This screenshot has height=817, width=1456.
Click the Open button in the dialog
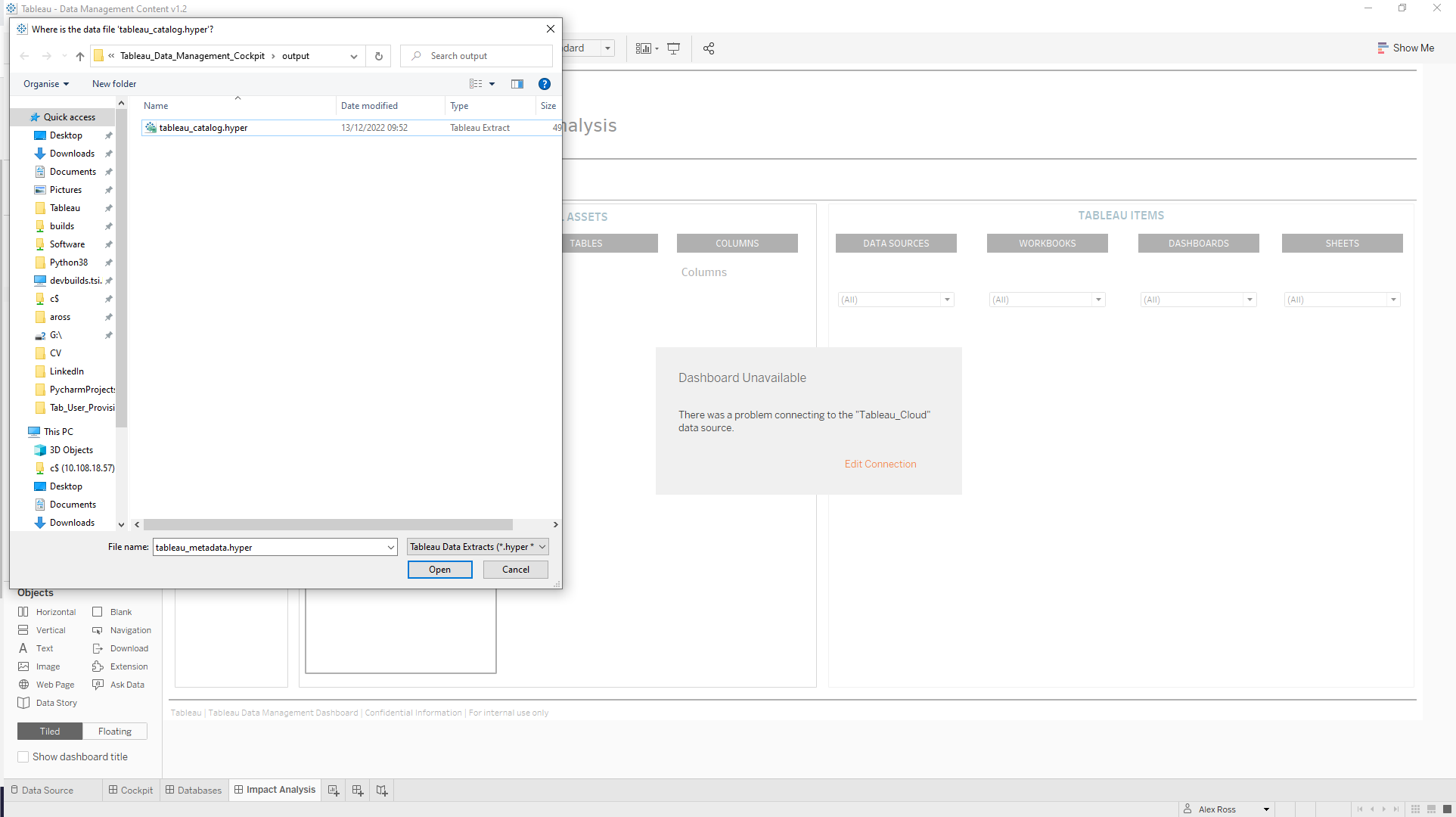click(439, 569)
